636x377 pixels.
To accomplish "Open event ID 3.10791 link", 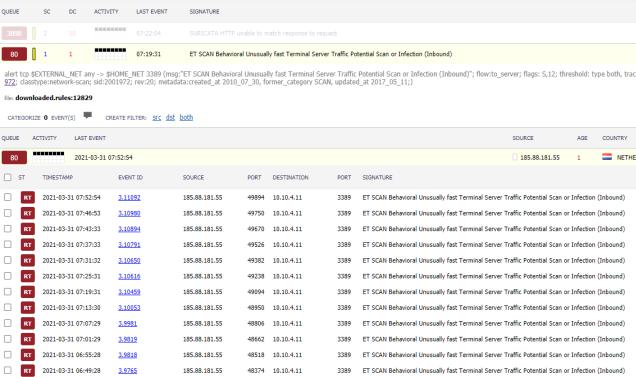I will [129, 245].
